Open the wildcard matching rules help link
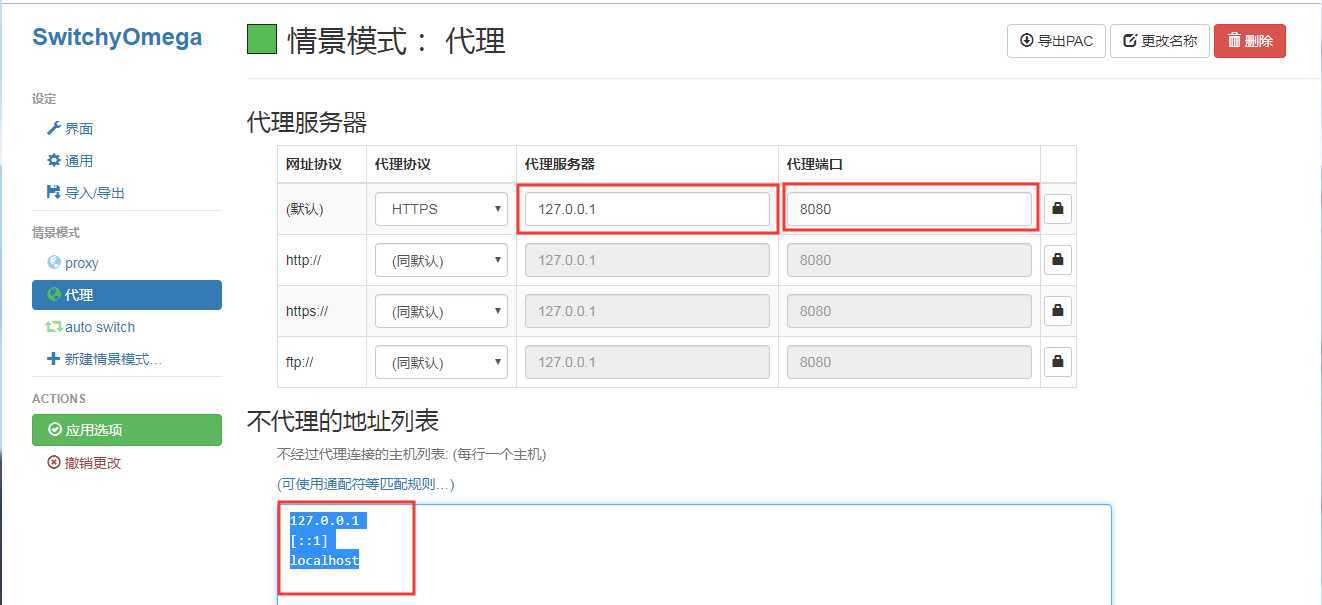1322x605 pixels. tap(366, 484)
